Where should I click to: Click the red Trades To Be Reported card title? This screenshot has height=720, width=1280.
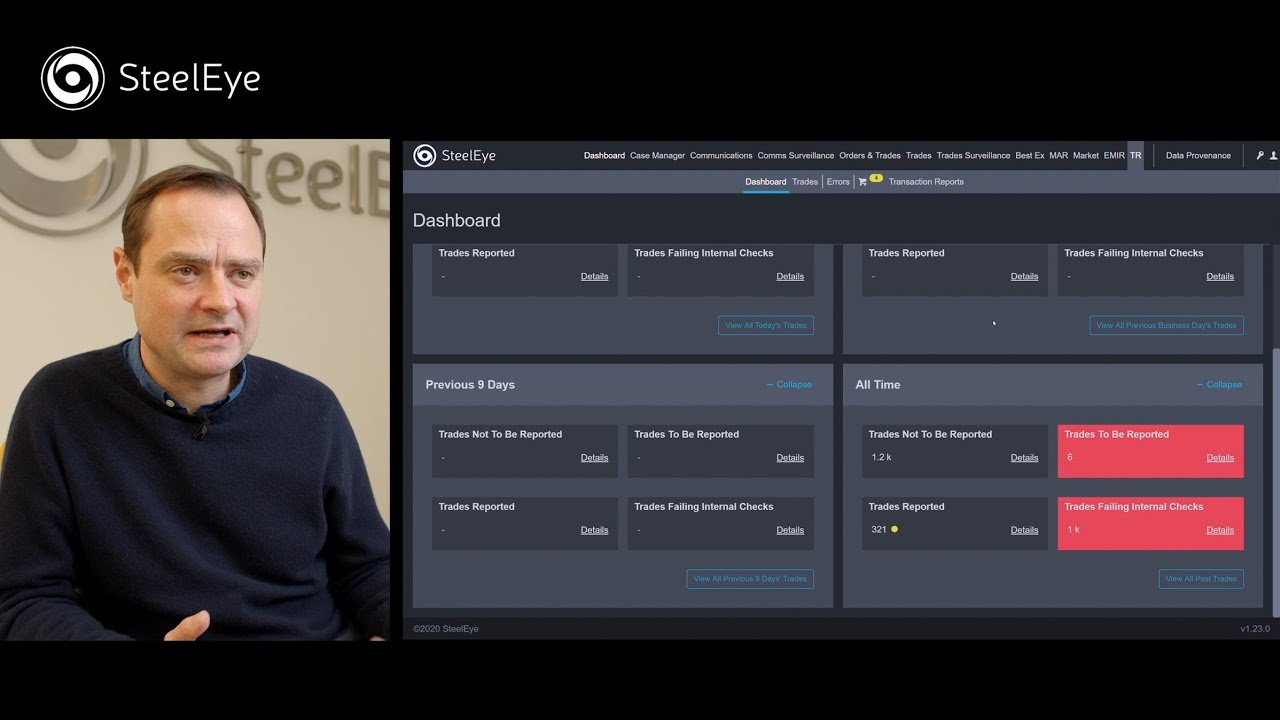point(1116,434)
